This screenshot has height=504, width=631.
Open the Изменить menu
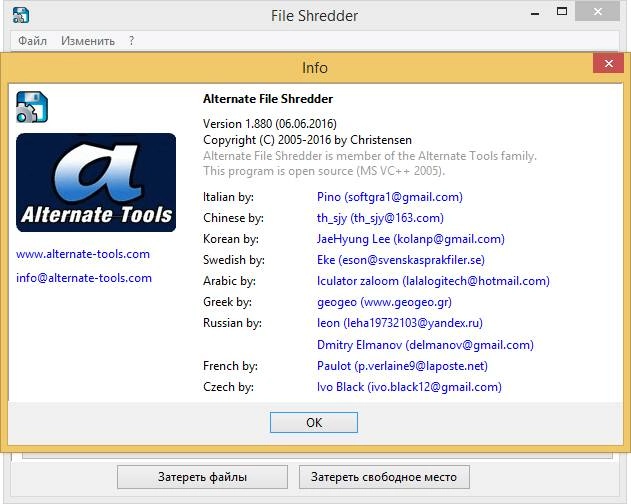88,41
